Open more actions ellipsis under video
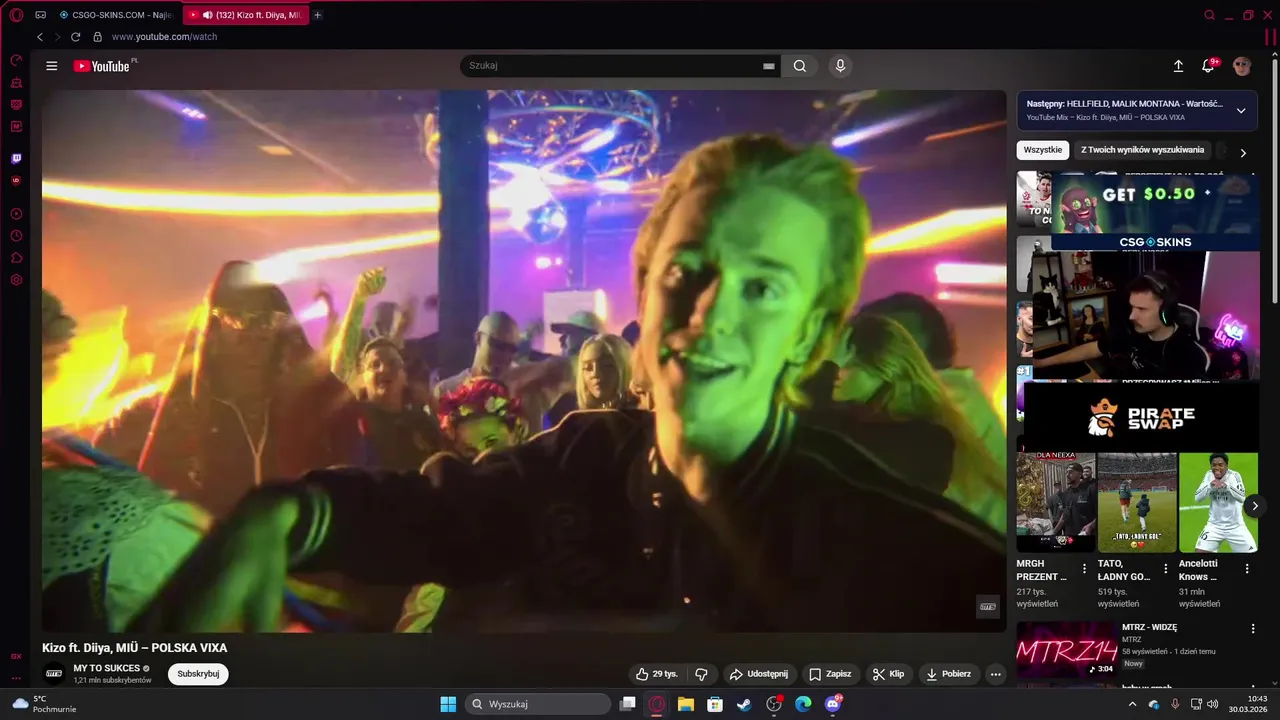 coord(995,674)
